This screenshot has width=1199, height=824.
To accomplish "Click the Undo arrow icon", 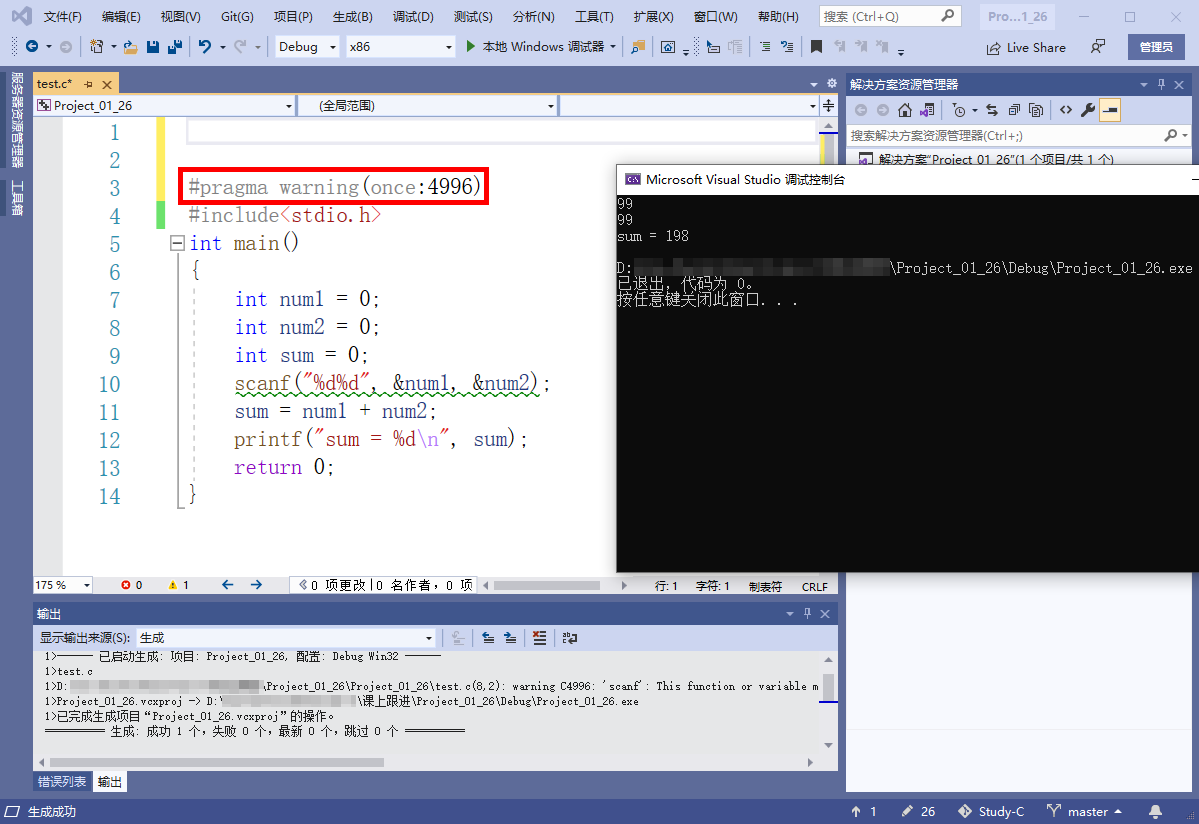I will (205, 47).
